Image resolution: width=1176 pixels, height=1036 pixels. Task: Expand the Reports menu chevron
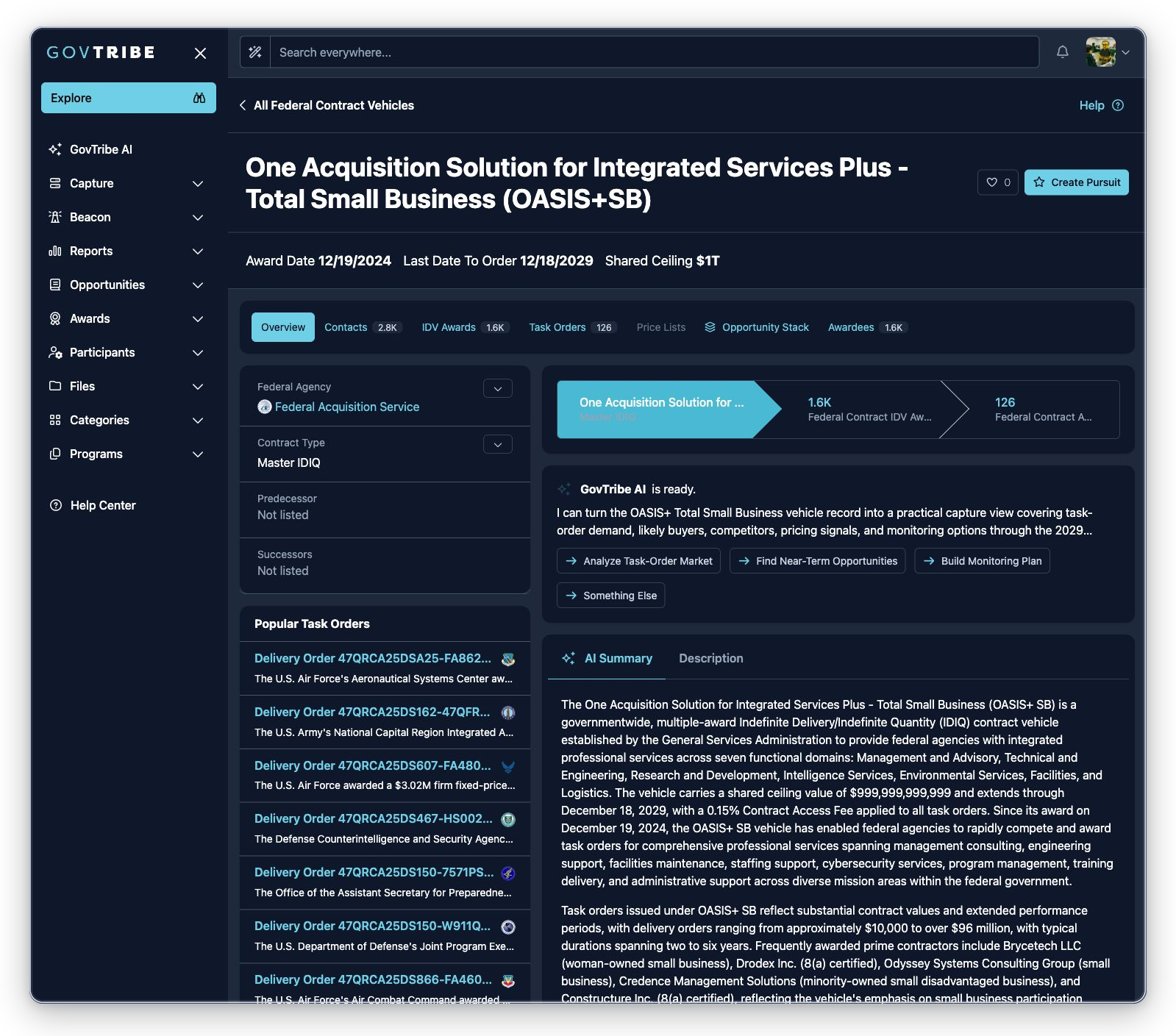[198, 251]
